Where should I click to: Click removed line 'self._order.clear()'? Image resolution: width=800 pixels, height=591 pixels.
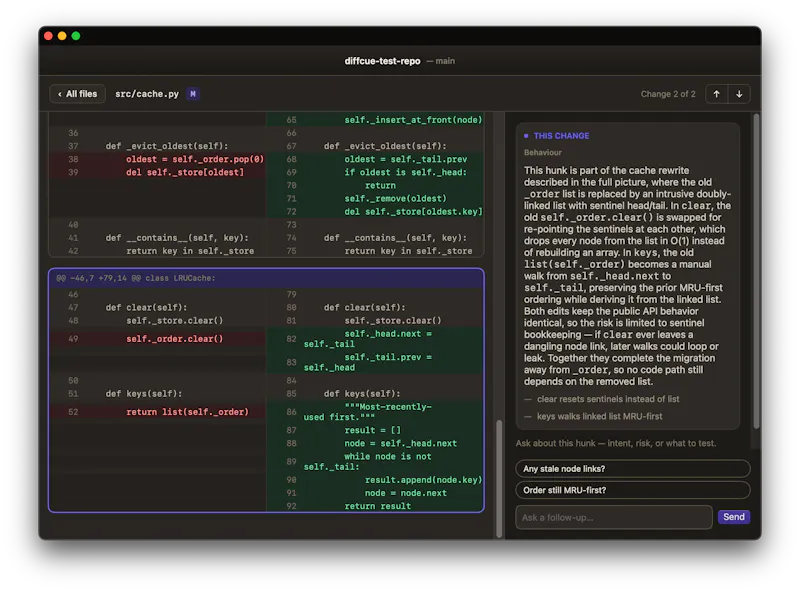point(174,339)
